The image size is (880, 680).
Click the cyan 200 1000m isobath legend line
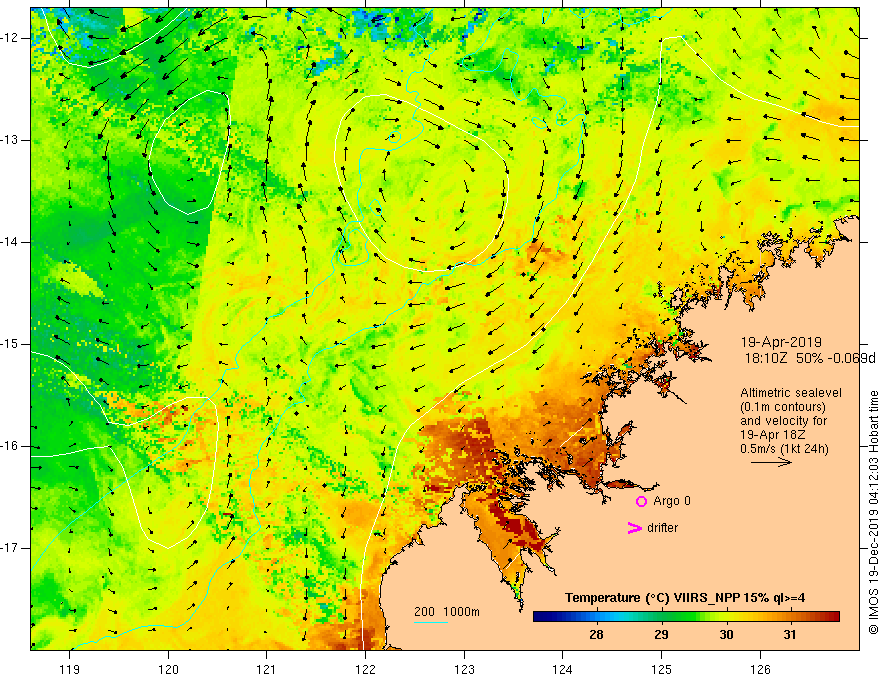coord(430,622)
